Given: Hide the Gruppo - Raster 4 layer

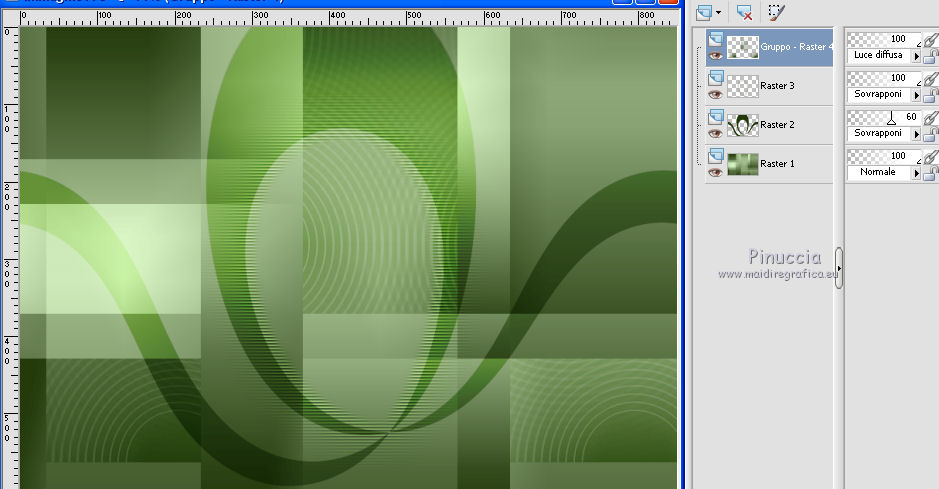Looking at the screenshot, I should 715,56.
